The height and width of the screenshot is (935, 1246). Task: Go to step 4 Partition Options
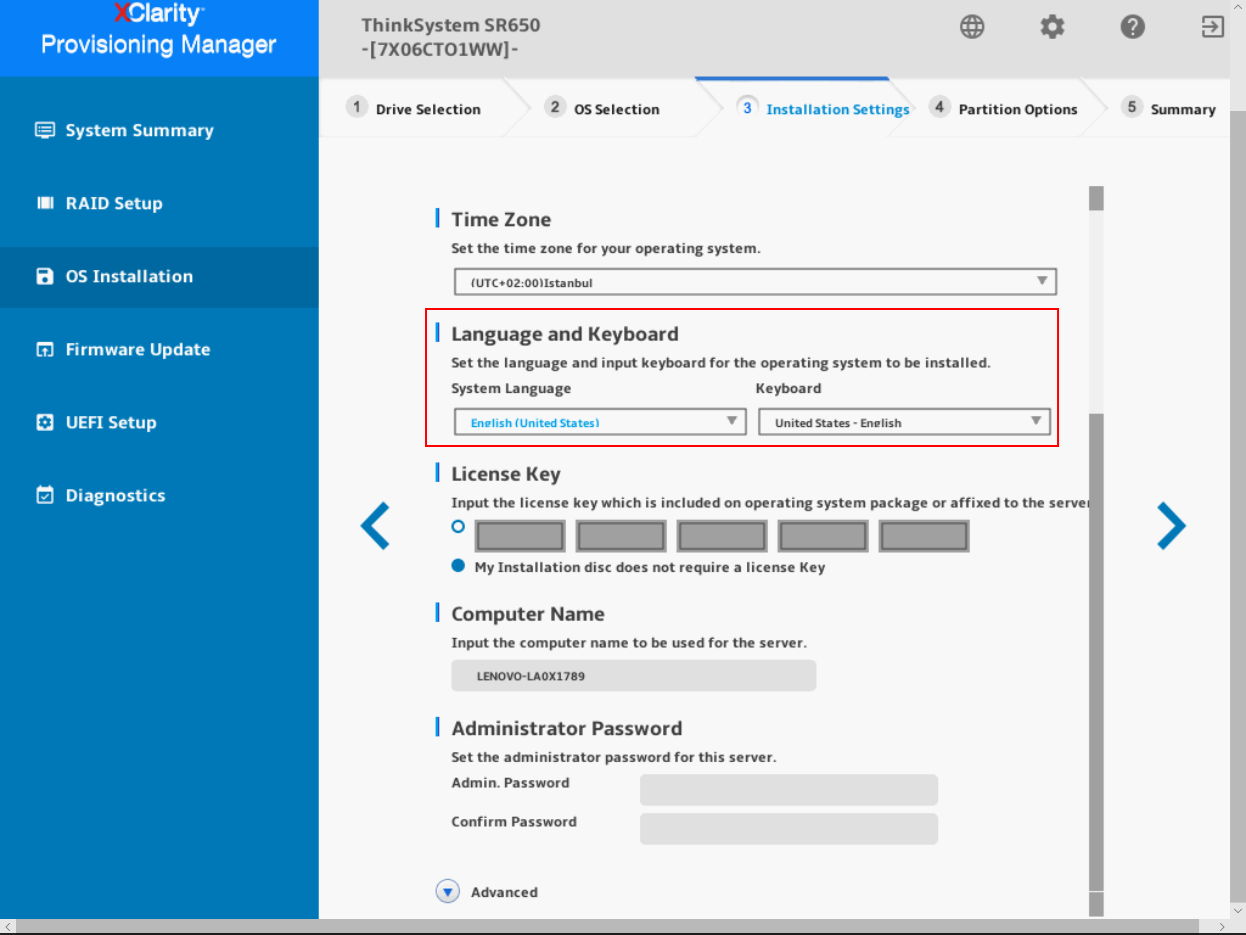pos(1003,108)
